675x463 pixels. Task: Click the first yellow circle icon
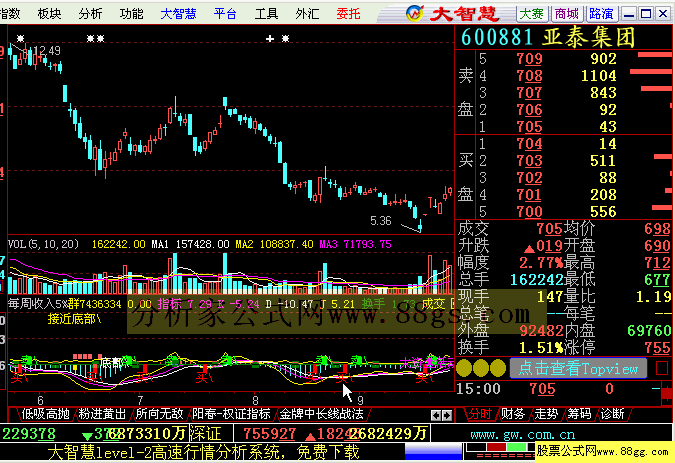pyautogui.click(x=464, y=368)
